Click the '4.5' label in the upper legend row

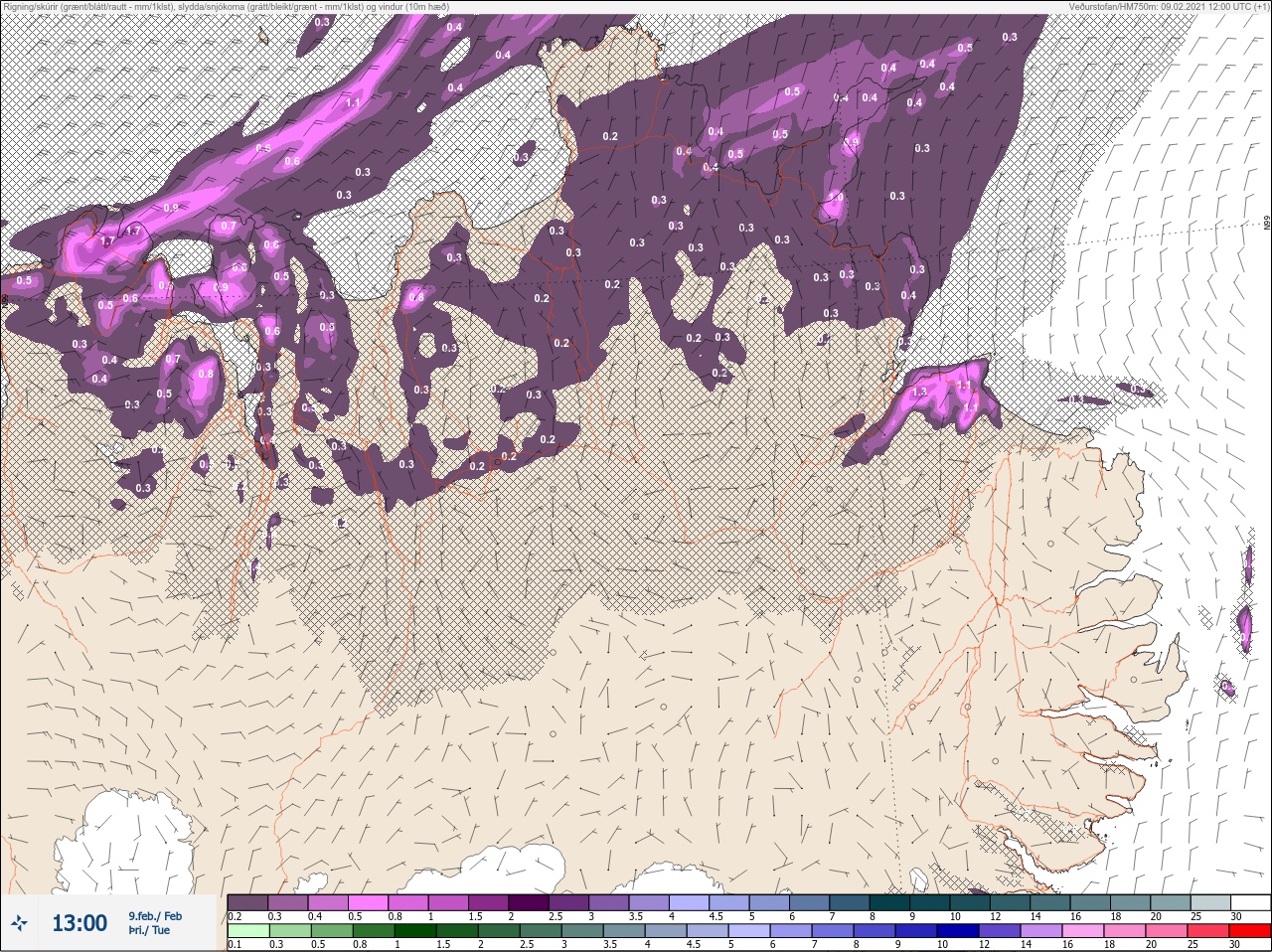coord(715,916)
